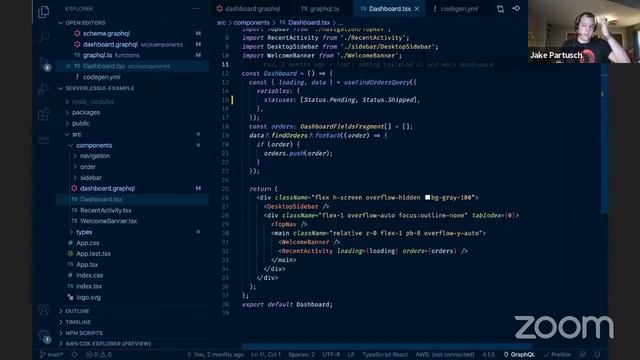640x360 pixels.
Task: Open App.tsx file
Action: tap(87, 264)
